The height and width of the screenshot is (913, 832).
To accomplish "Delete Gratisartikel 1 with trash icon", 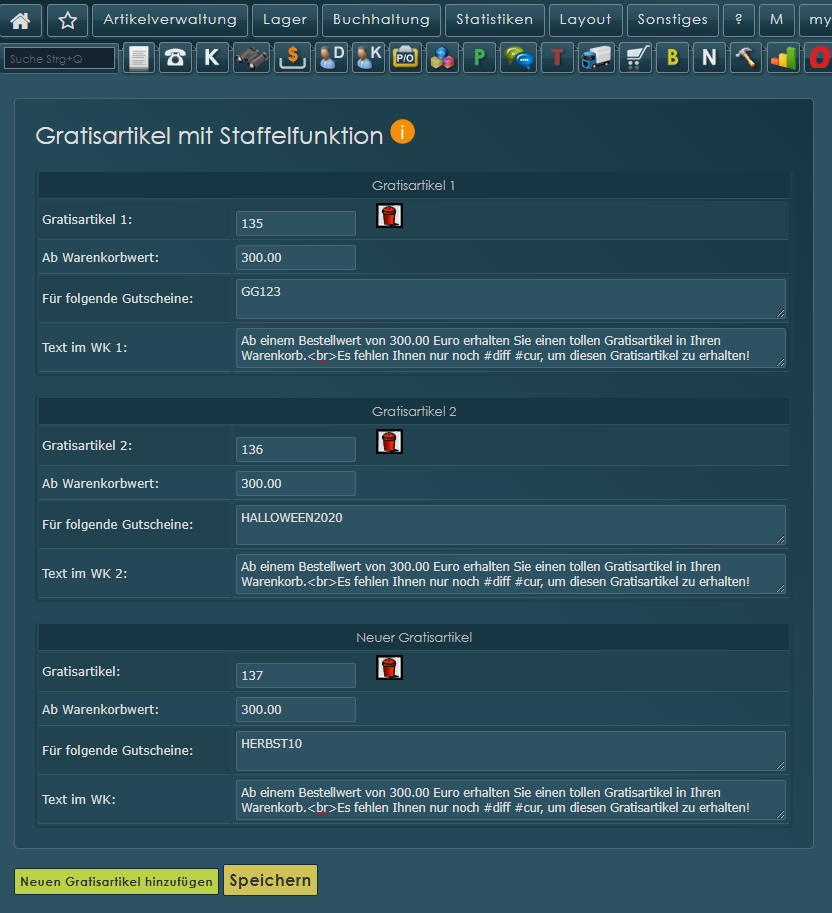I will coord(389,215).
